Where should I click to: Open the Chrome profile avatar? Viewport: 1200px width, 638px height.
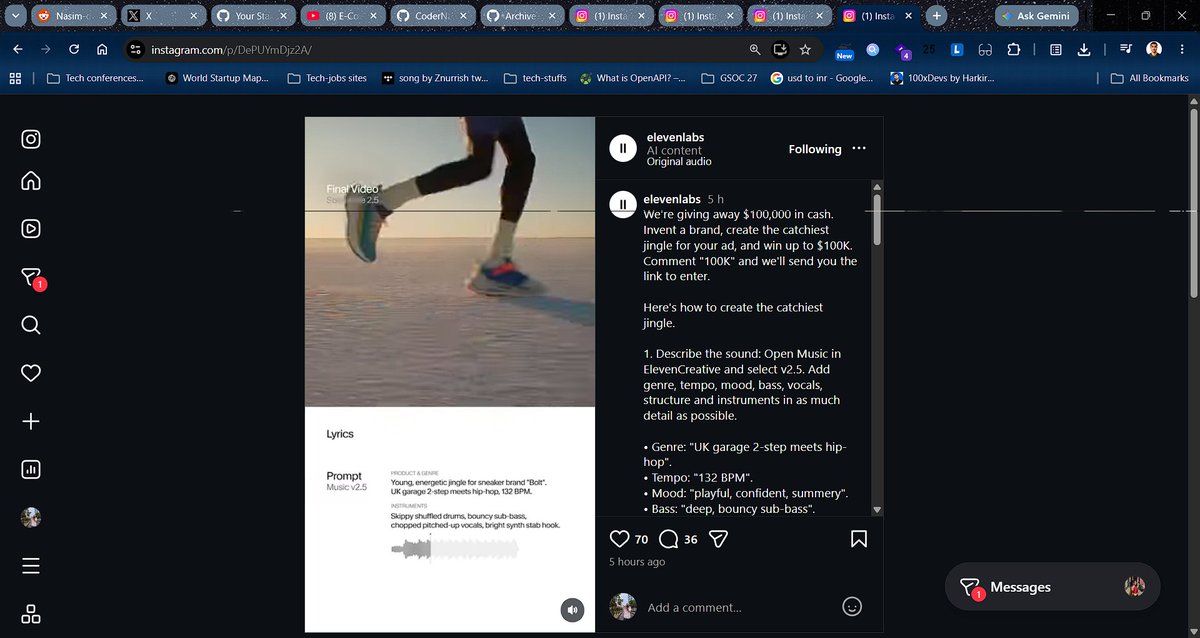(x=1154, y=49)
